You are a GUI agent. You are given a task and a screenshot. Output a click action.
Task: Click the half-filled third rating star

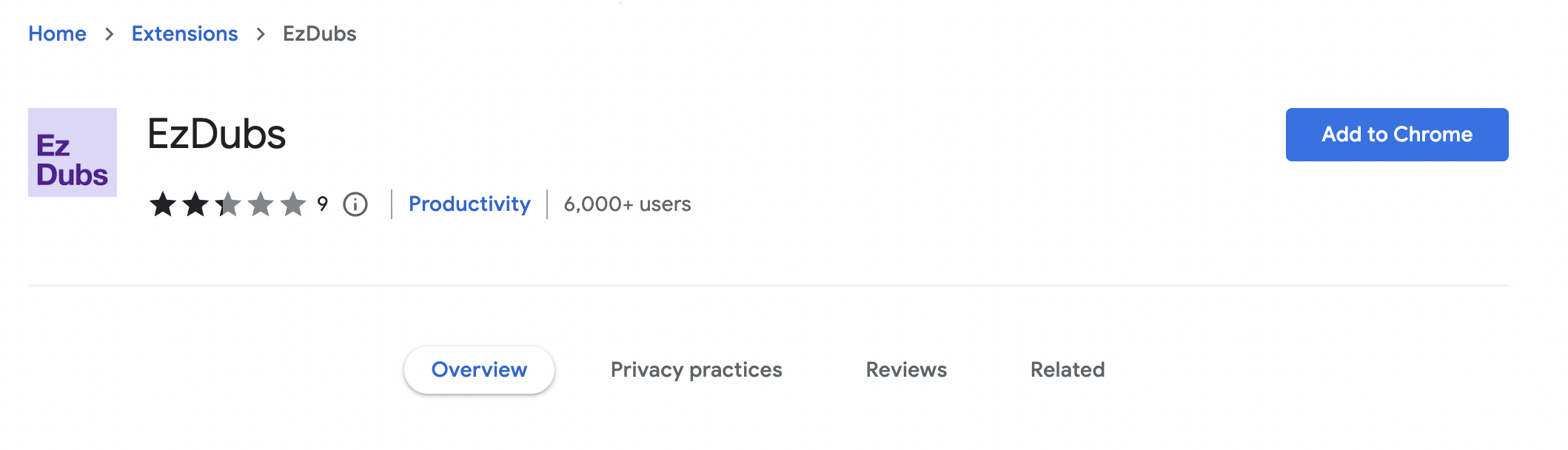point(228,204)
